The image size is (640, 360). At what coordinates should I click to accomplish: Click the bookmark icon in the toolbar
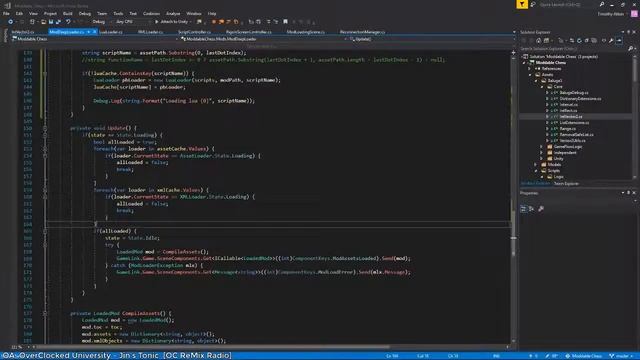click(285, 22)
